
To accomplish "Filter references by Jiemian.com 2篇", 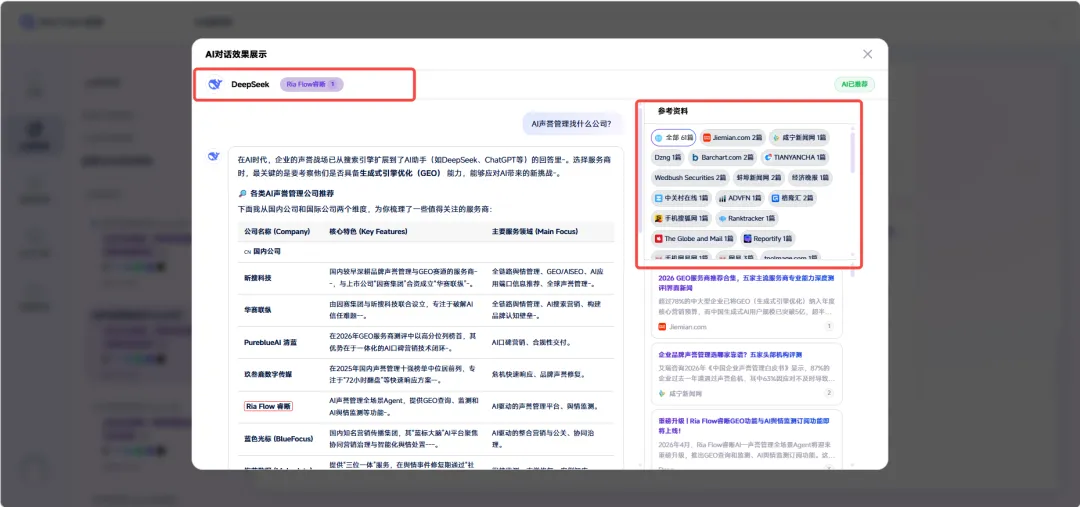I will click(x=732, y=137).
